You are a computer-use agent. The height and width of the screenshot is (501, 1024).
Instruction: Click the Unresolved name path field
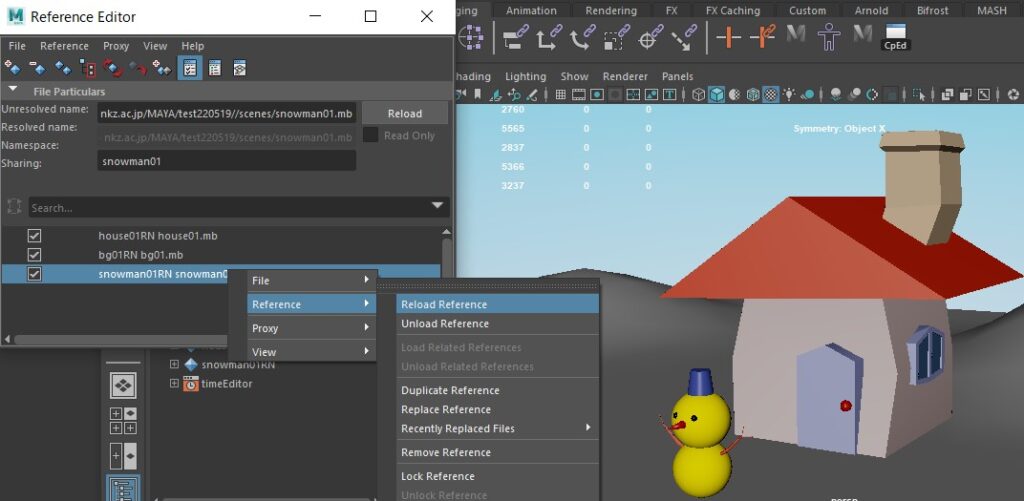[x=227, y=114]
